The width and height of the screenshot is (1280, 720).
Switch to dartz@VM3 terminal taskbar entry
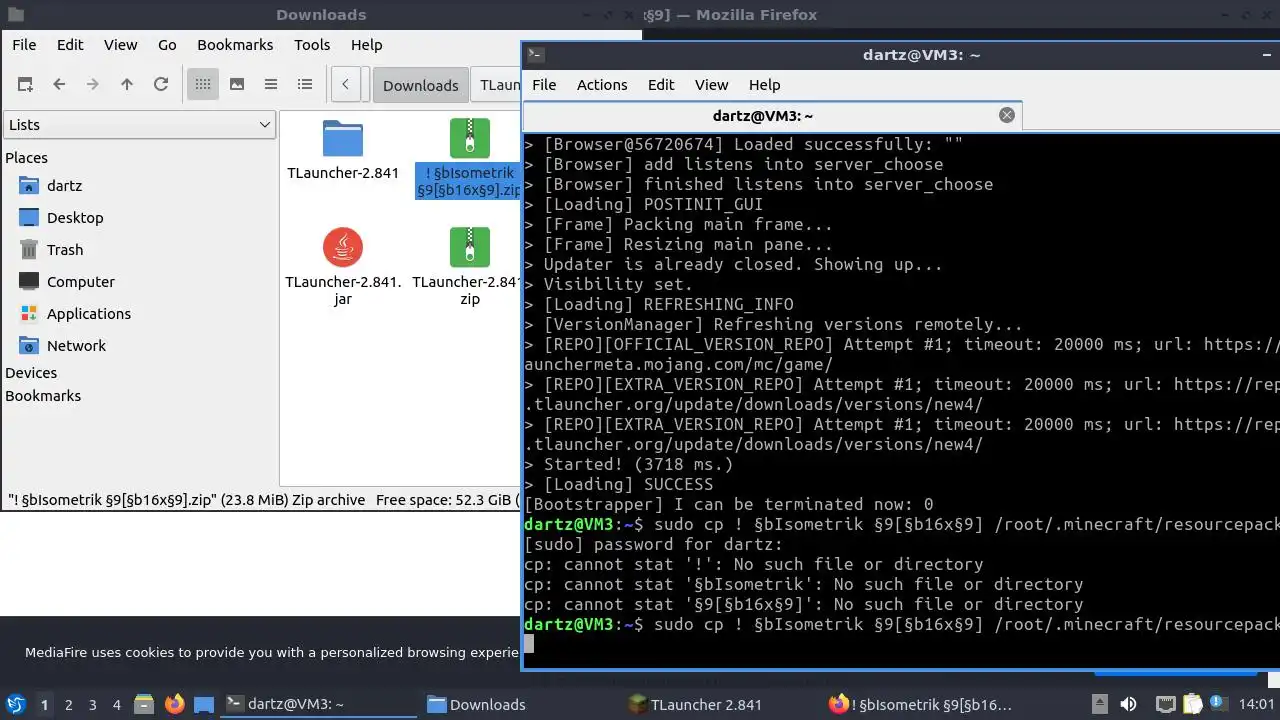click(x=318, y=704)
